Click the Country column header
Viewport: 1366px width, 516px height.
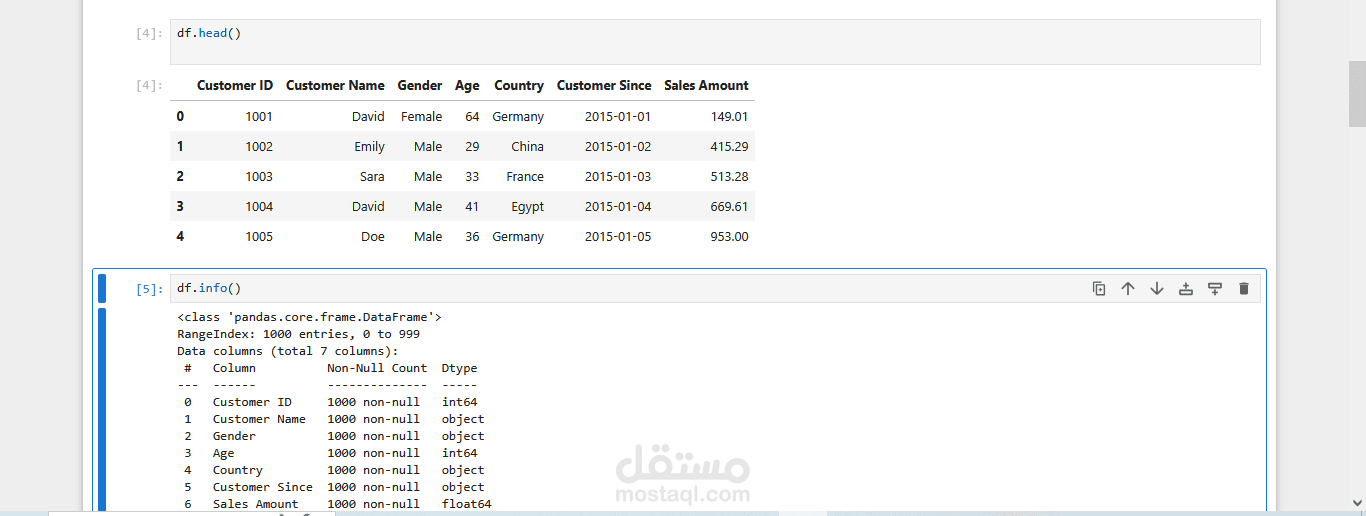(519, 86)
